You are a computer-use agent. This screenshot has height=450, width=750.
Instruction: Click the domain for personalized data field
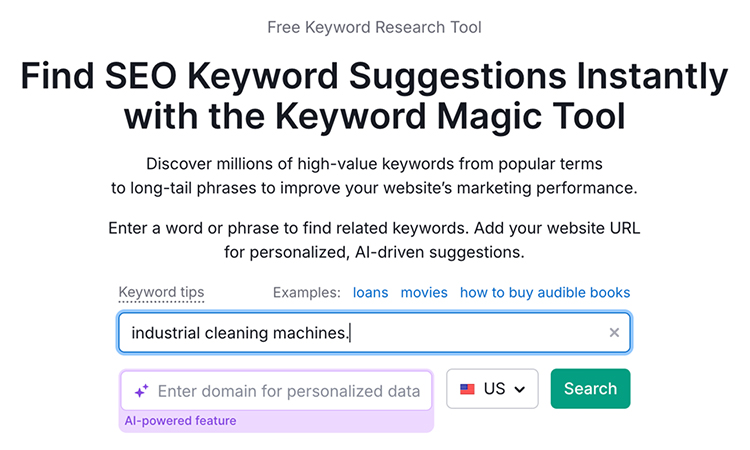click(x=276, y=391)
